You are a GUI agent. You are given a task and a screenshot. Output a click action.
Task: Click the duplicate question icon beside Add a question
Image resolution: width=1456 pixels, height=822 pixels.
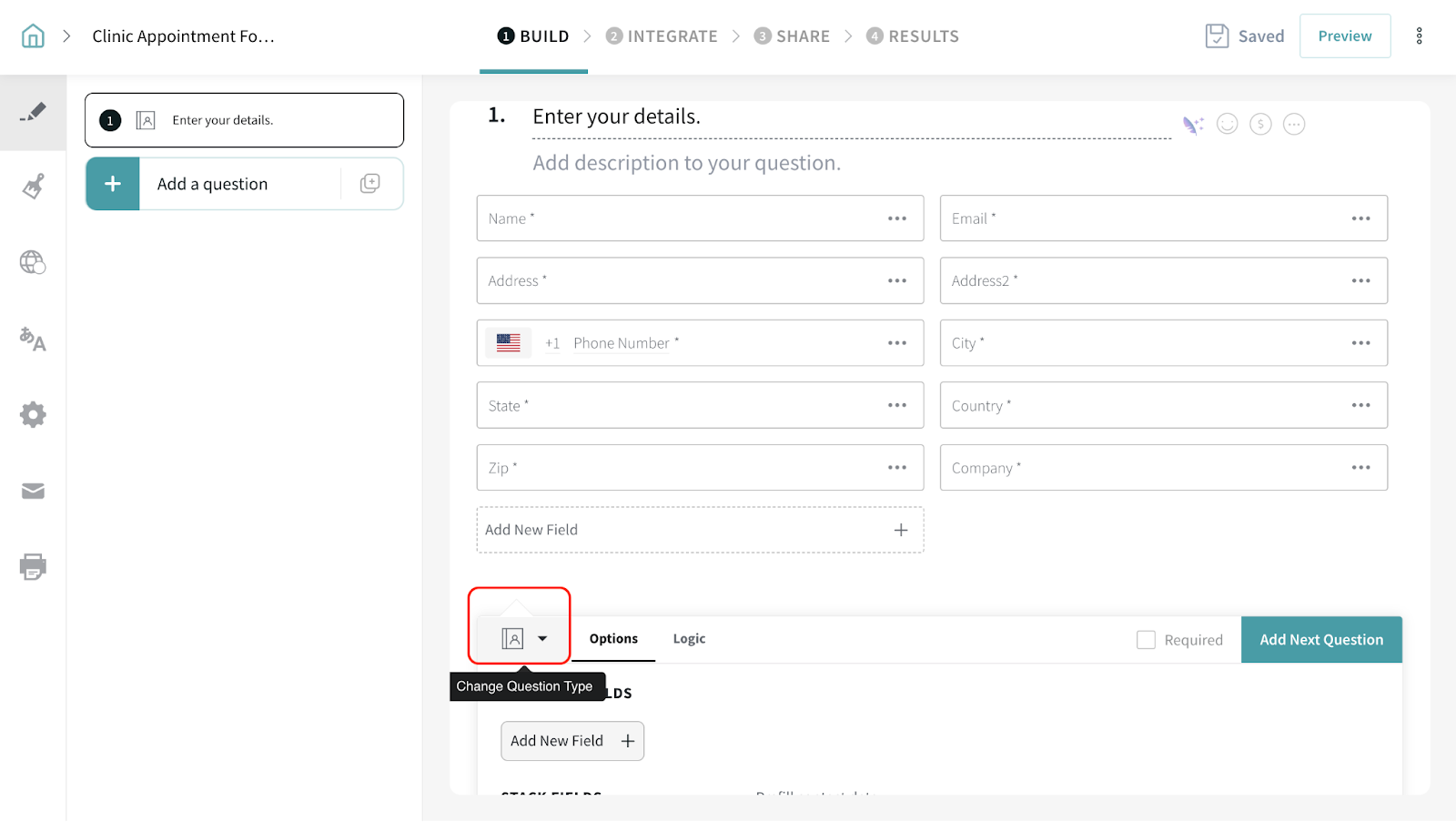point(369,184)
